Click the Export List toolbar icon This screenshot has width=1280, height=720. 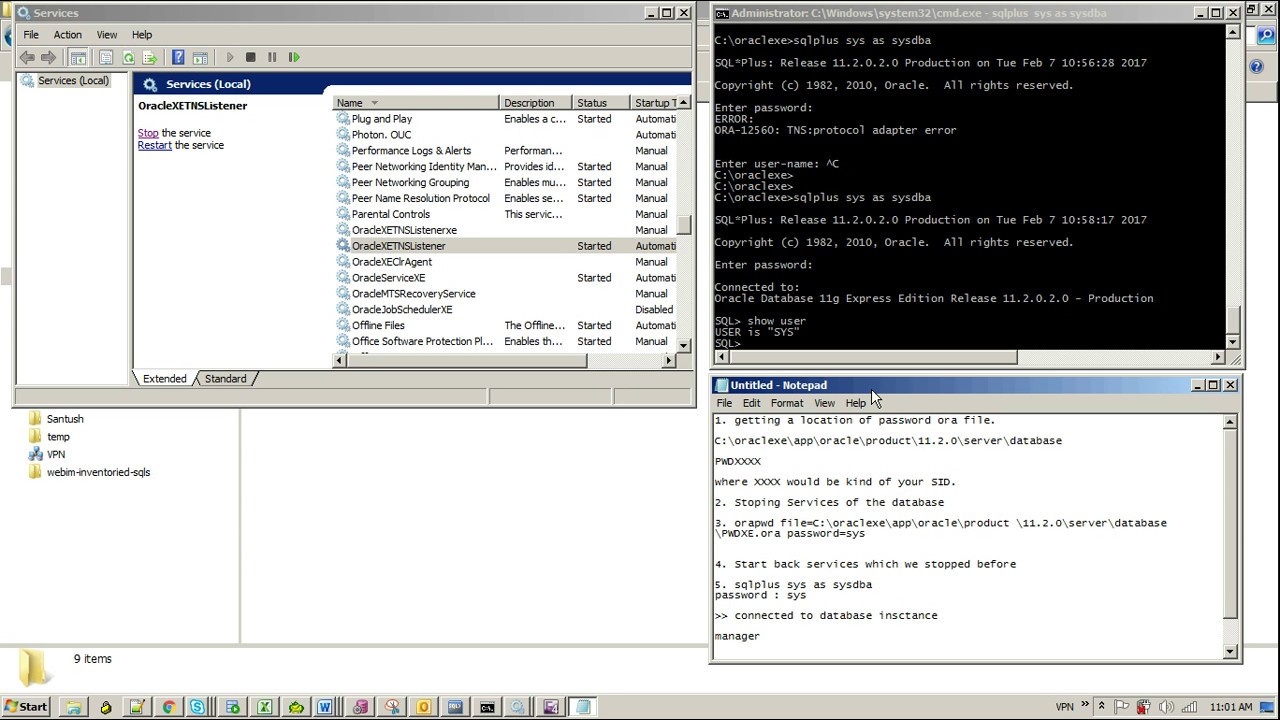point(150,58)
